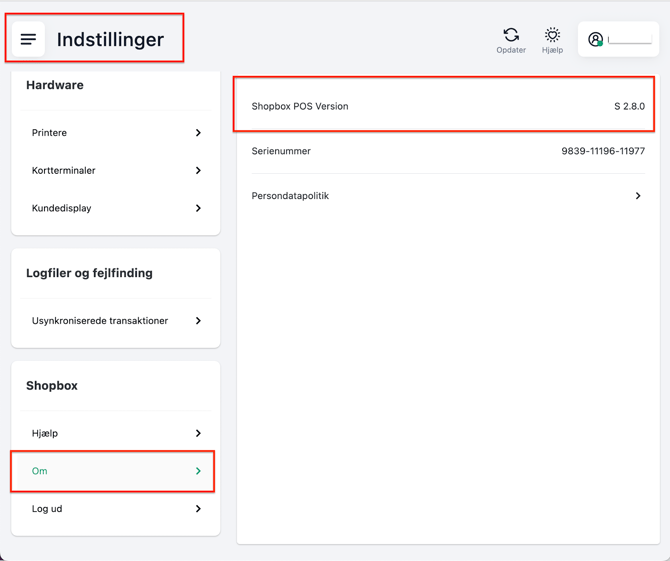Open the Persondatapolitik link
The height and width of the screenshot is (561, 670).
(290, 196)
